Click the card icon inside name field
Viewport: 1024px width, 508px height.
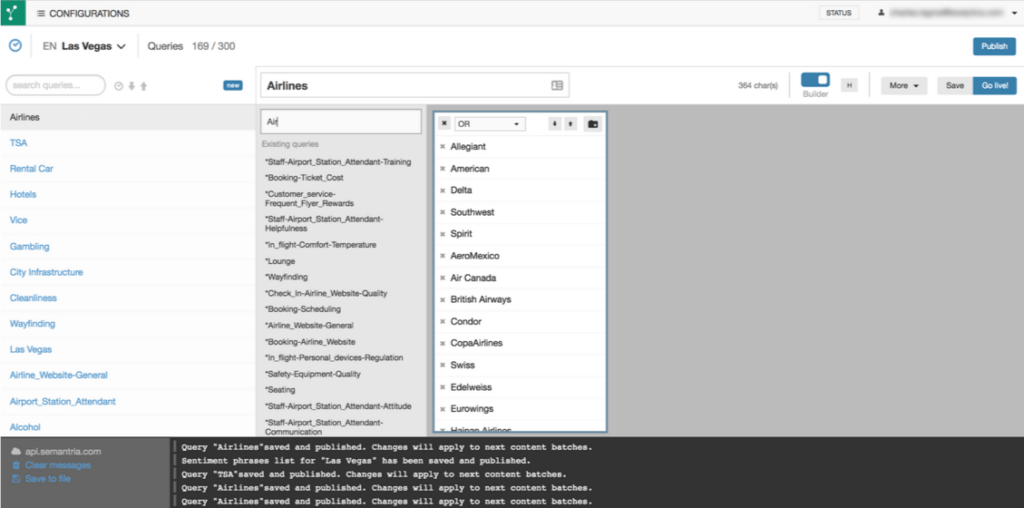[556, 86]
